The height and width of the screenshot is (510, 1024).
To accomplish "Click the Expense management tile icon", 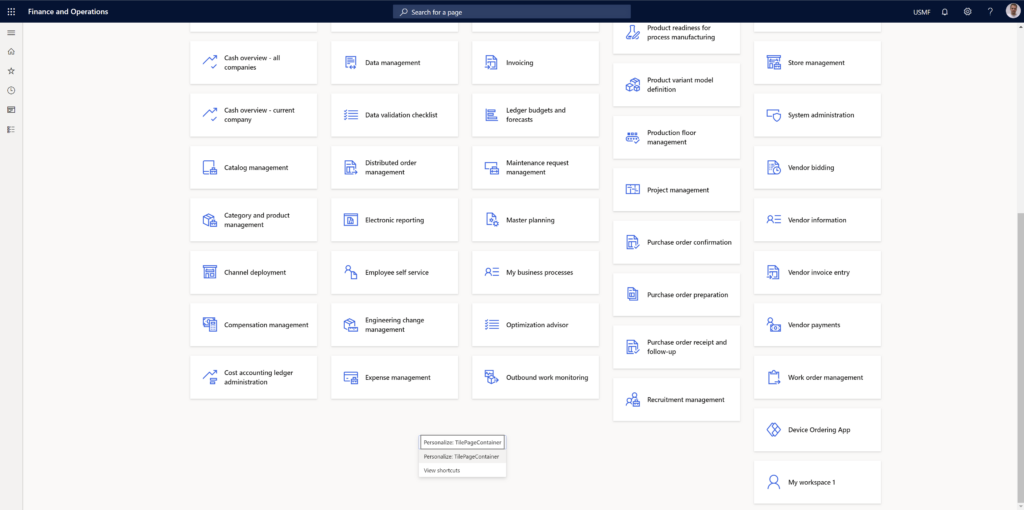I will (x=351, y=377).
